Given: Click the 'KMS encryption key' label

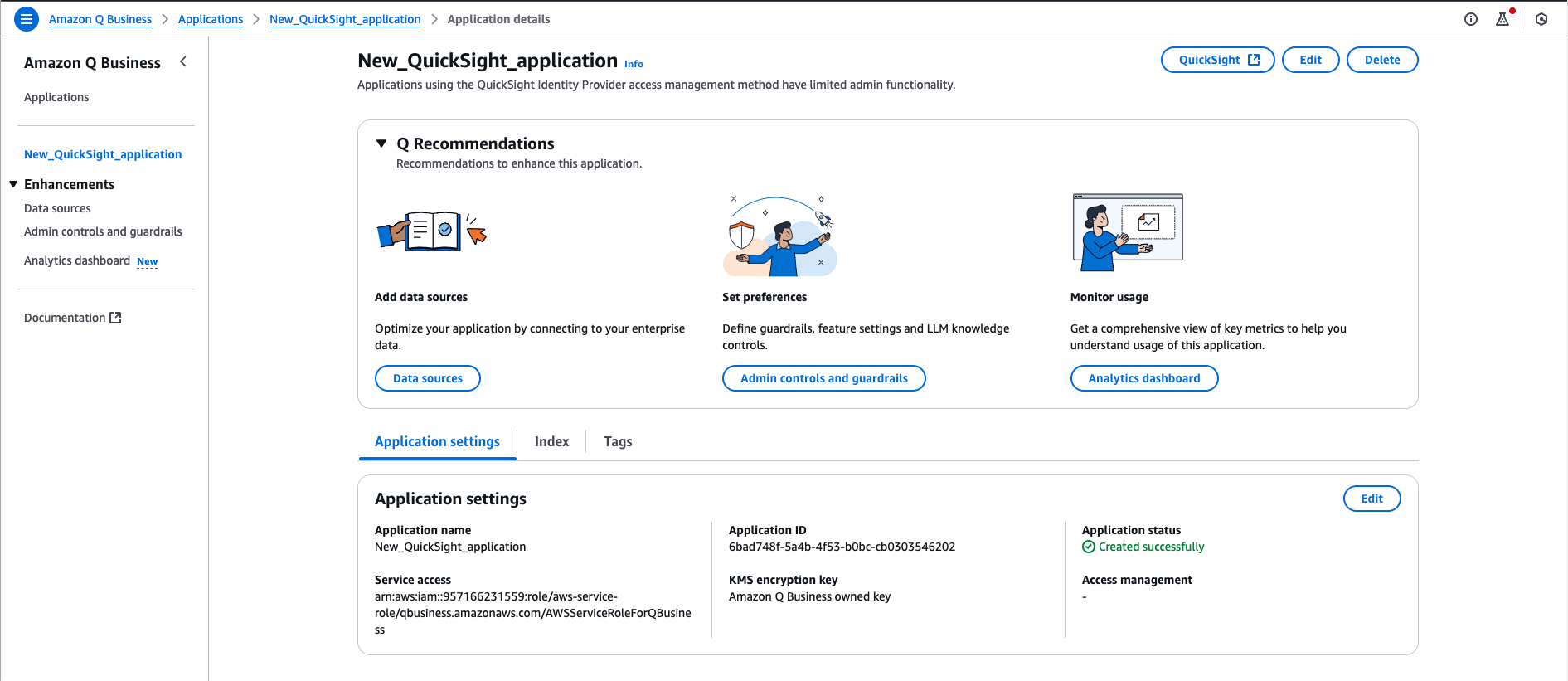Looking at the screenshot, I should 783,580.
